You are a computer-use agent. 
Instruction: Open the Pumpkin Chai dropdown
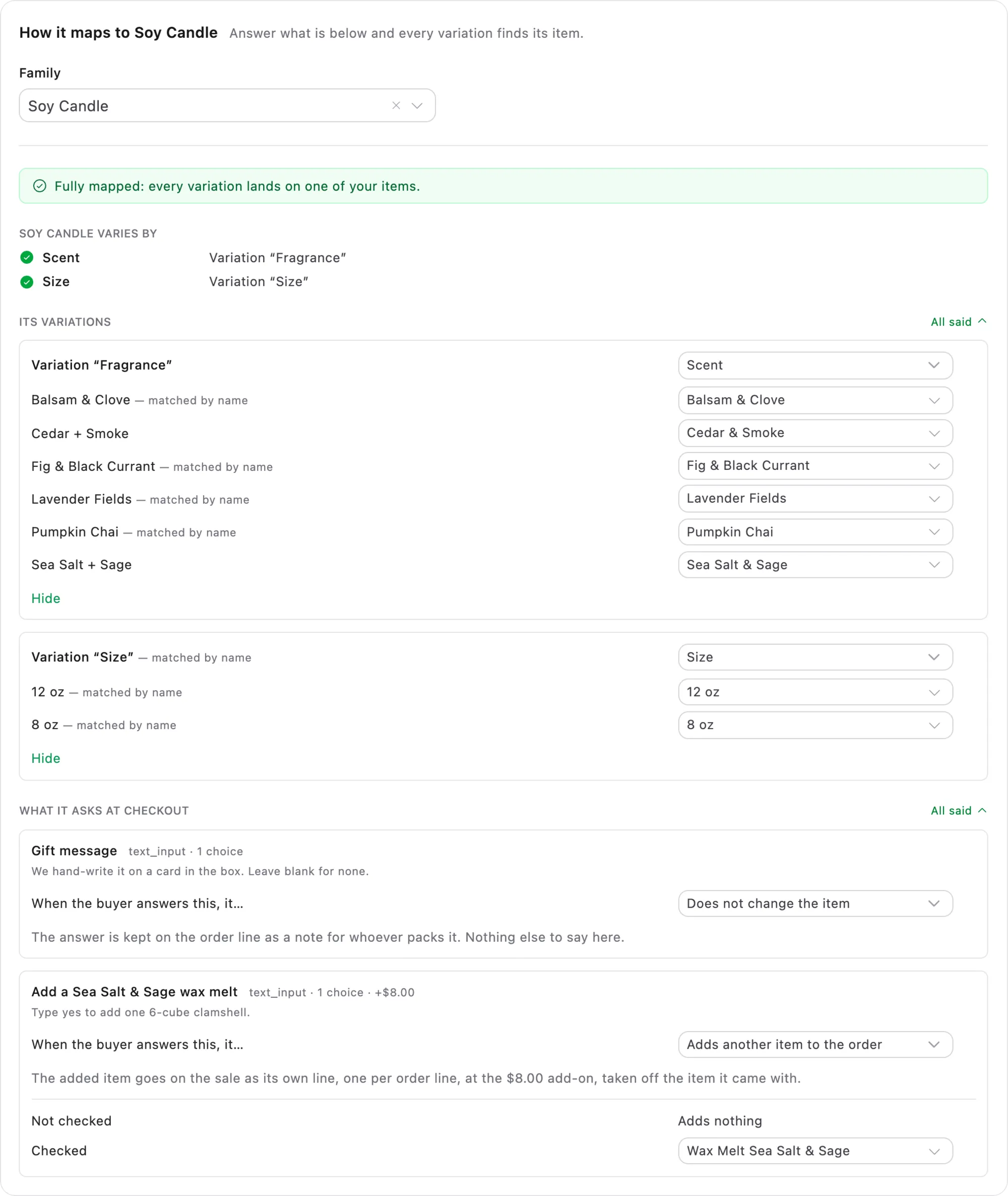tap(815, 531)
